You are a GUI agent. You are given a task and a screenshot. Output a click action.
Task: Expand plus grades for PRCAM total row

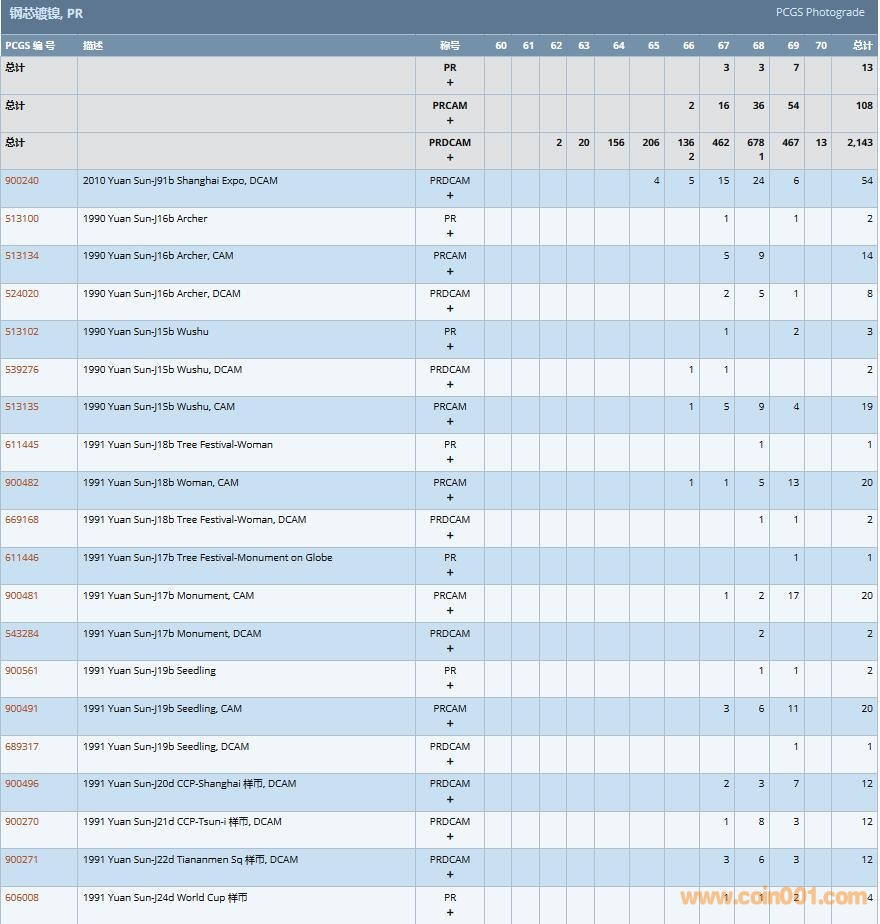pyautogui.click(x=450, y=121)
